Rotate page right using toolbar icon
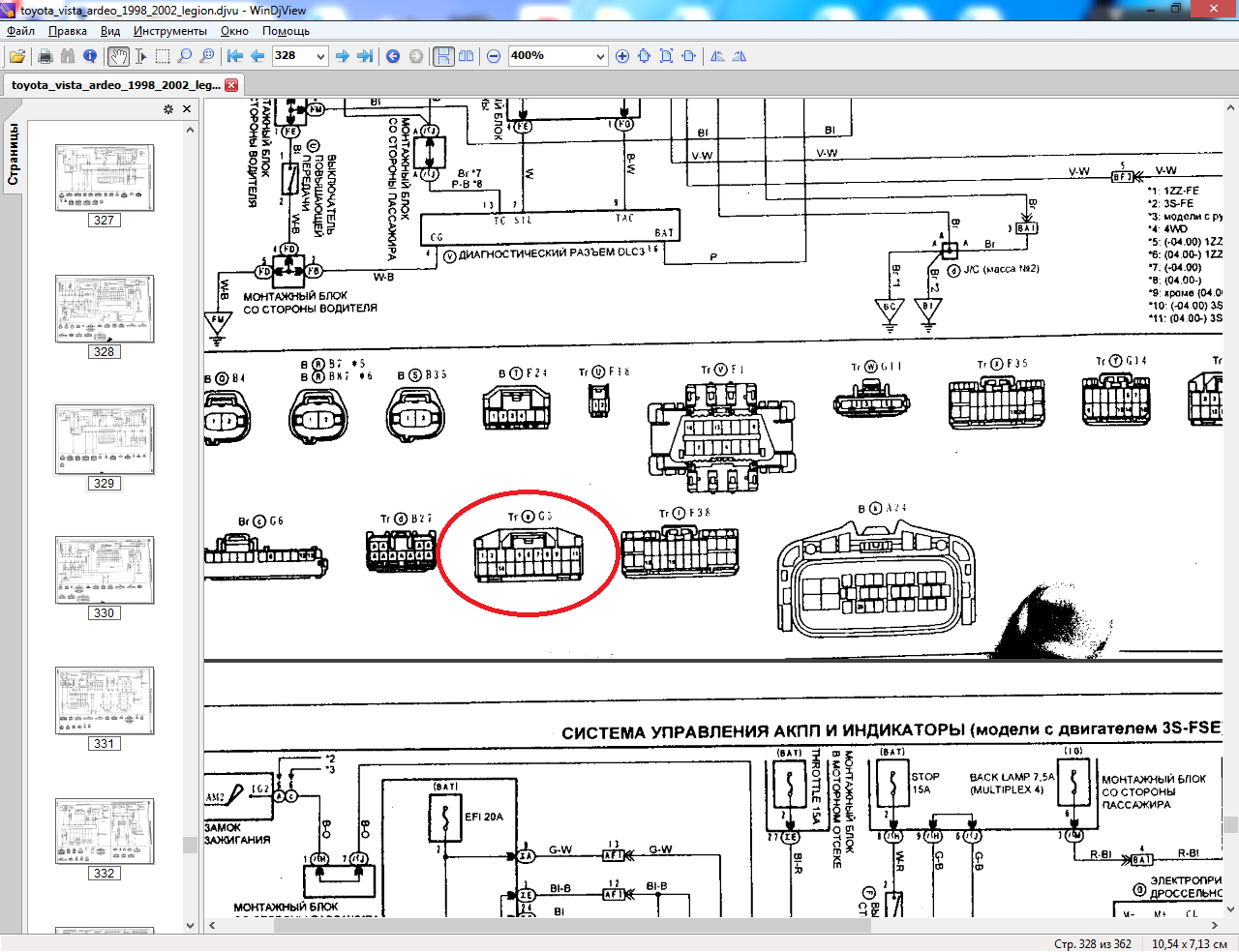Screen dimensions: 1239x952 point(740,56)
